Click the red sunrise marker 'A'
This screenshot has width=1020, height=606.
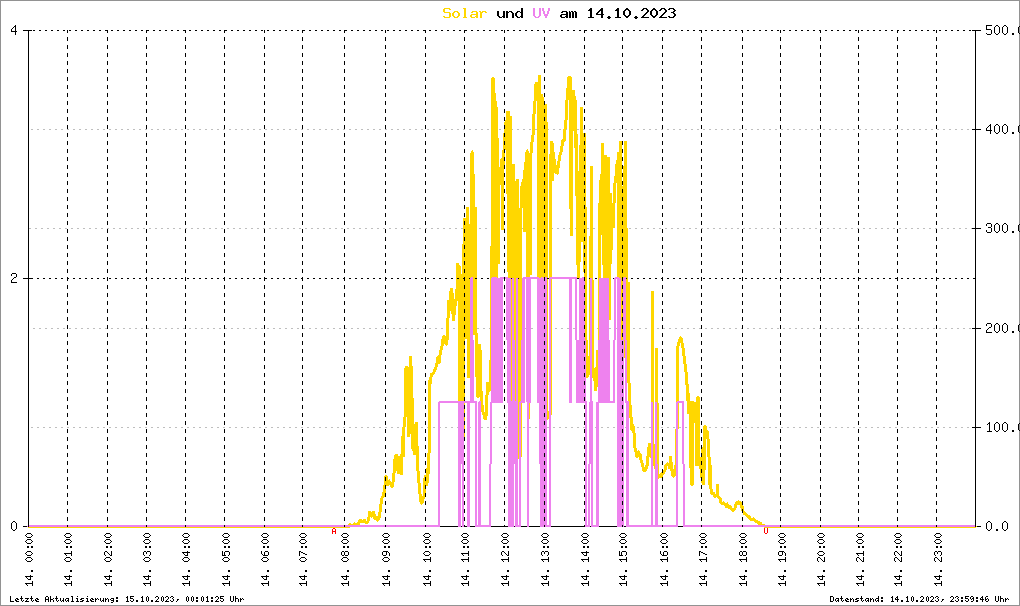pyautogui.click(x=334, y=531)
